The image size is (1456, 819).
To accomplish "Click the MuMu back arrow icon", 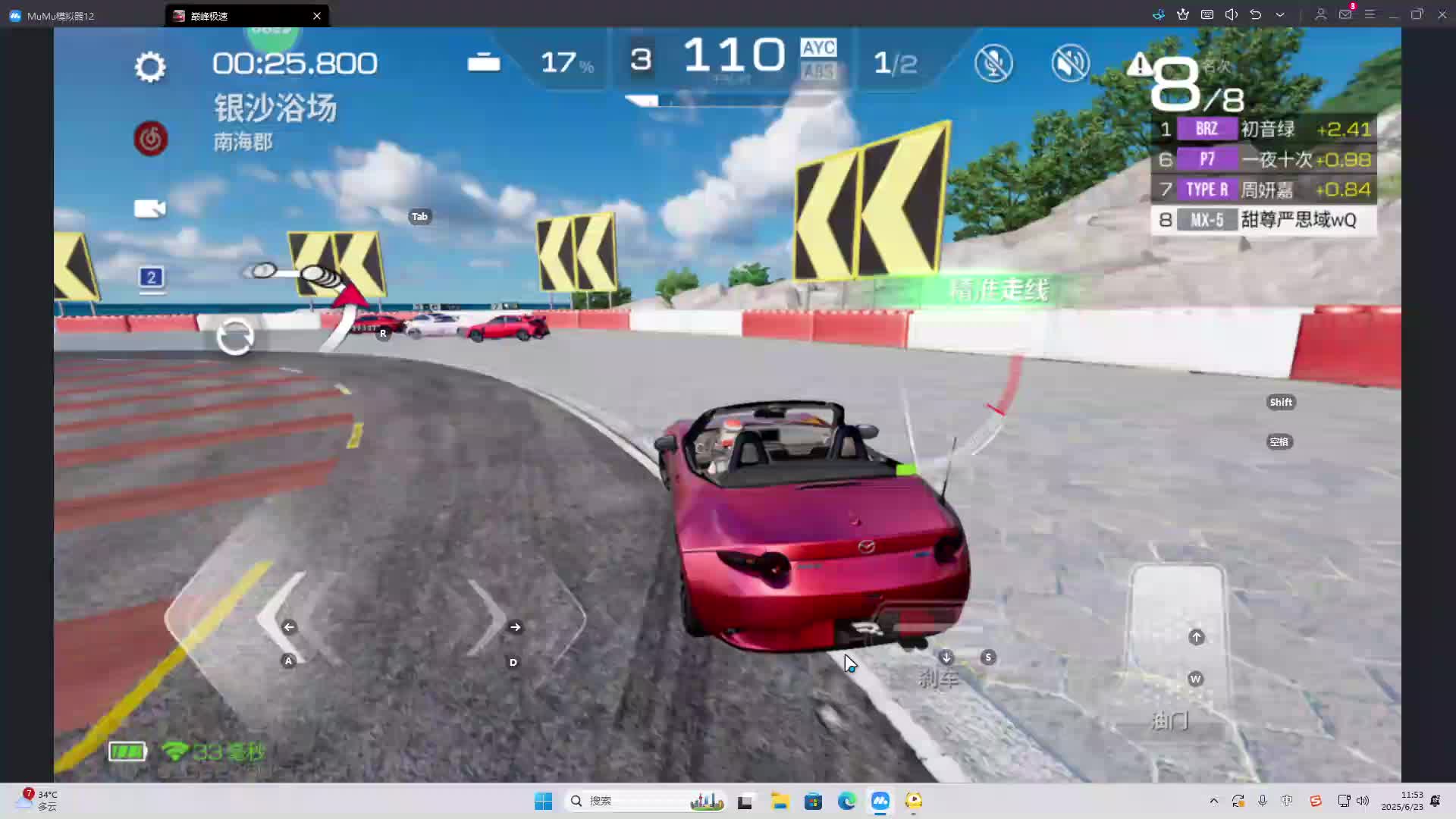I will click(x=1256, y=14).
